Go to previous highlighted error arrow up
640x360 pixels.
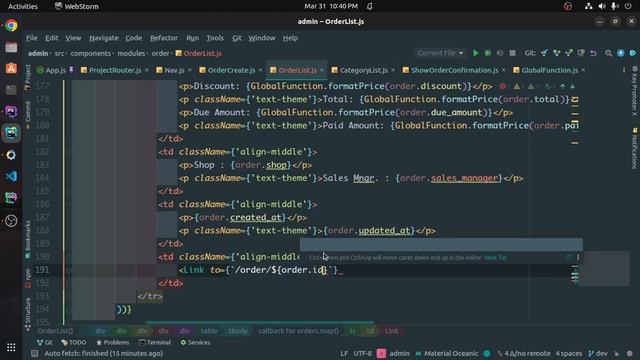tap(562, 86)
